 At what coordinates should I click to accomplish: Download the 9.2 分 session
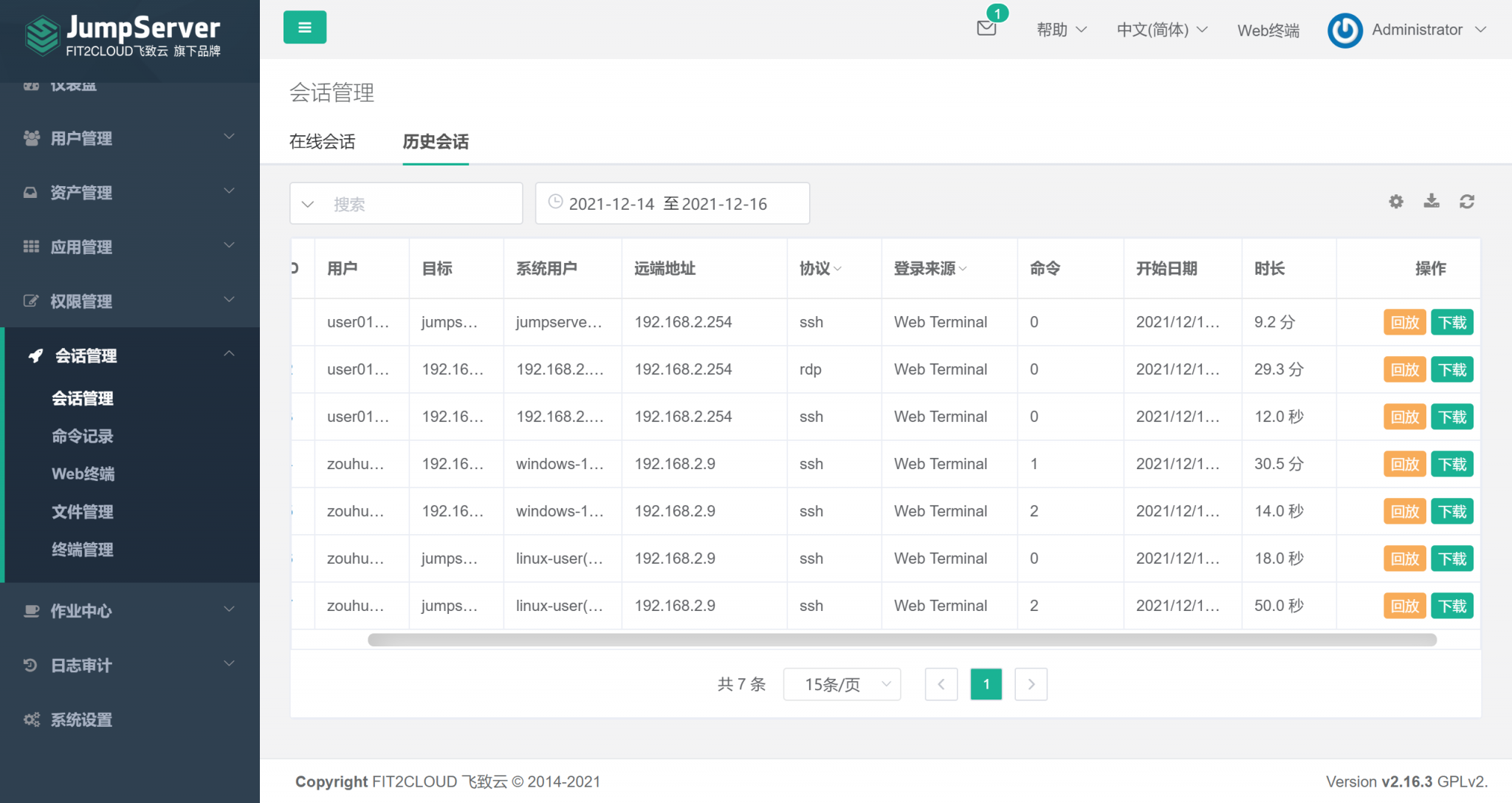point(1452,322)
